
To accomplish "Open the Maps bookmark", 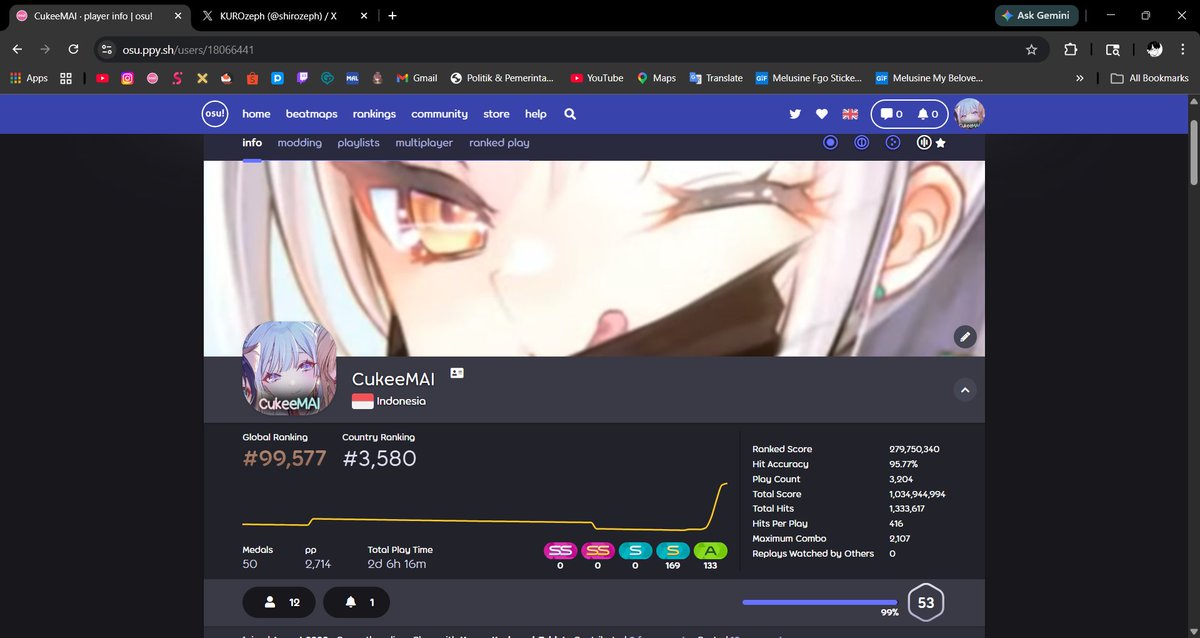I will (656, 78).
